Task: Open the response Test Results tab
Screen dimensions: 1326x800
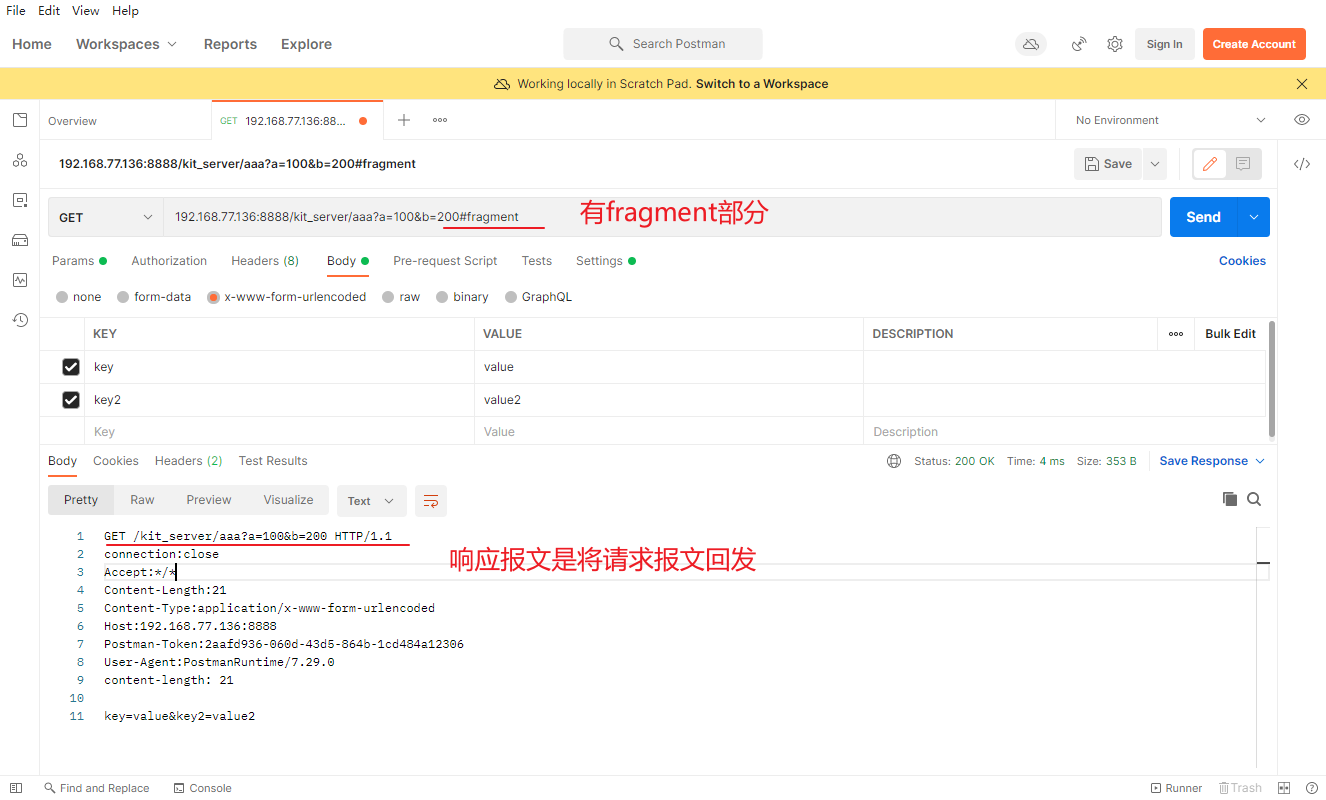Action: pos(273,461)
